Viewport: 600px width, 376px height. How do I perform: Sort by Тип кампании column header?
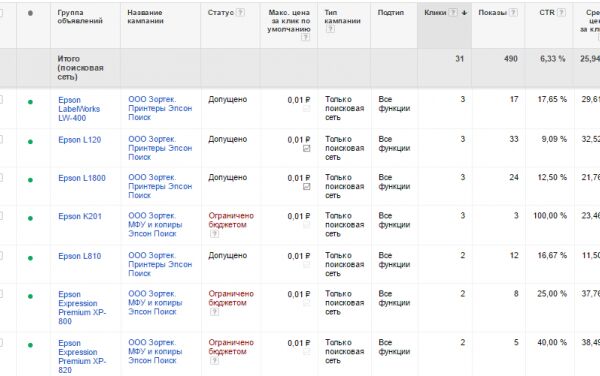click(x=342, y=17)
